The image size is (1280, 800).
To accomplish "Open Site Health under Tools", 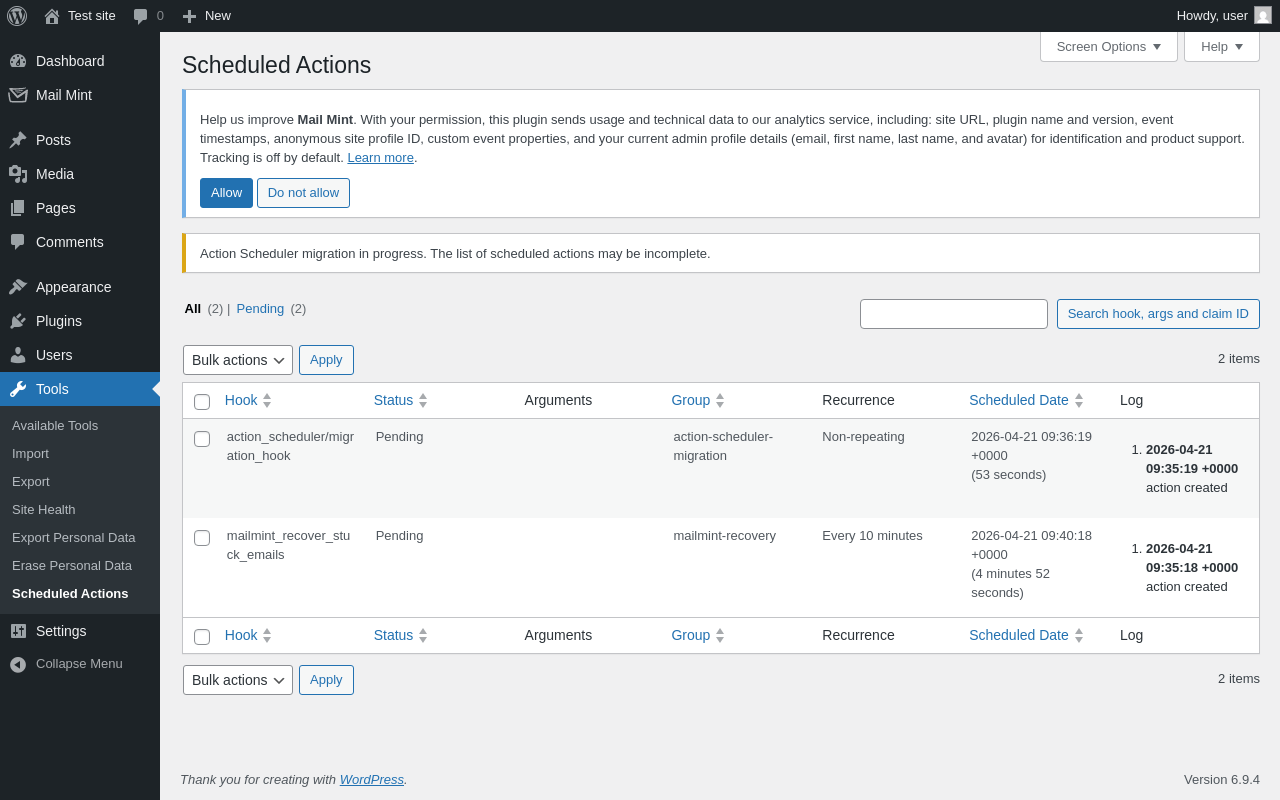I will click(x=43, y=509).
